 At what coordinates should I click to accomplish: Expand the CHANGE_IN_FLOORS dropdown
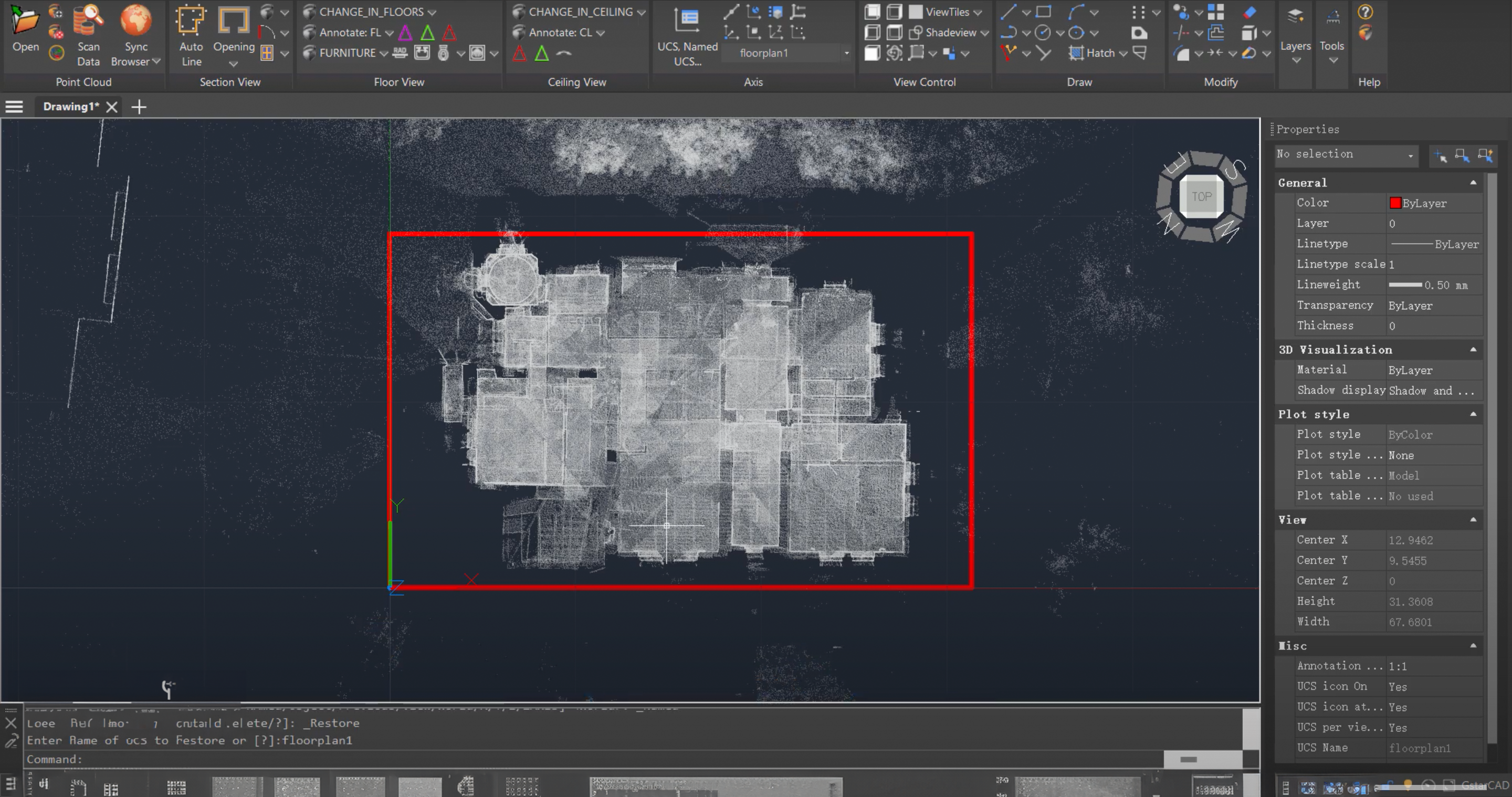[x=432, y=12]
